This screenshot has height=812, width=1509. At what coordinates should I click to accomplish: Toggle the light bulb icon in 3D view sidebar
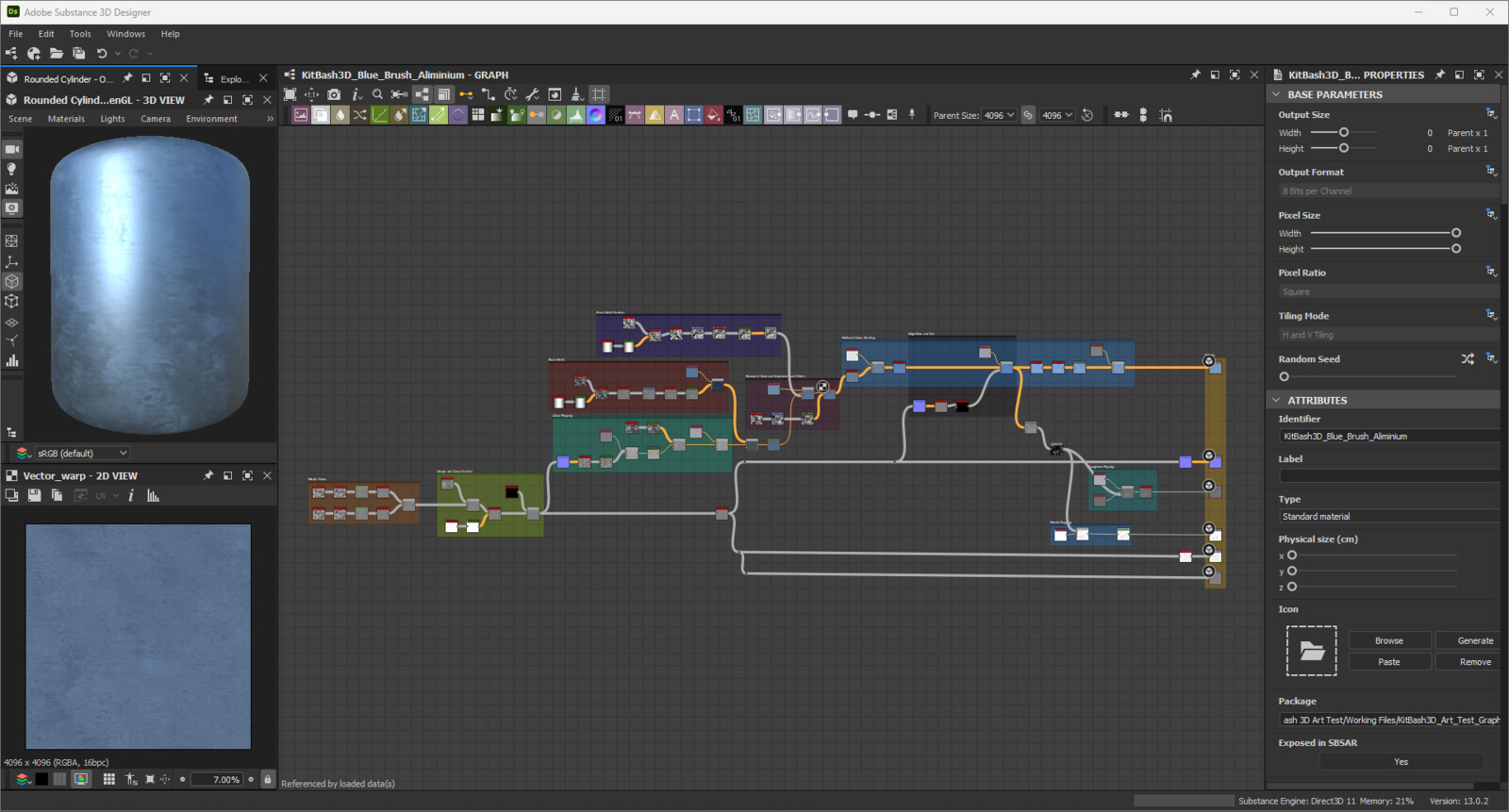point(12,169)
